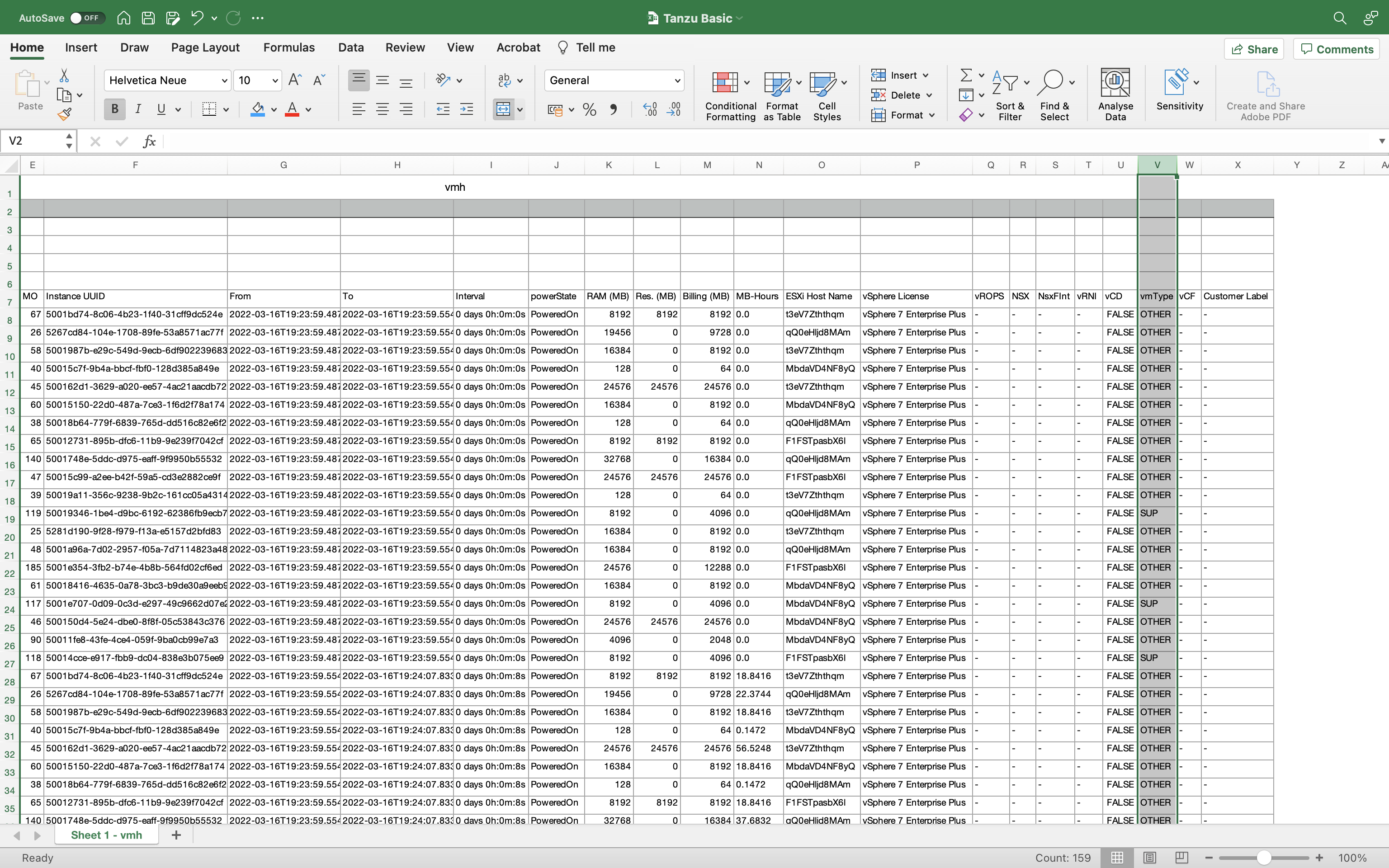Click the Percent Style icon

[x=589, y=109]
